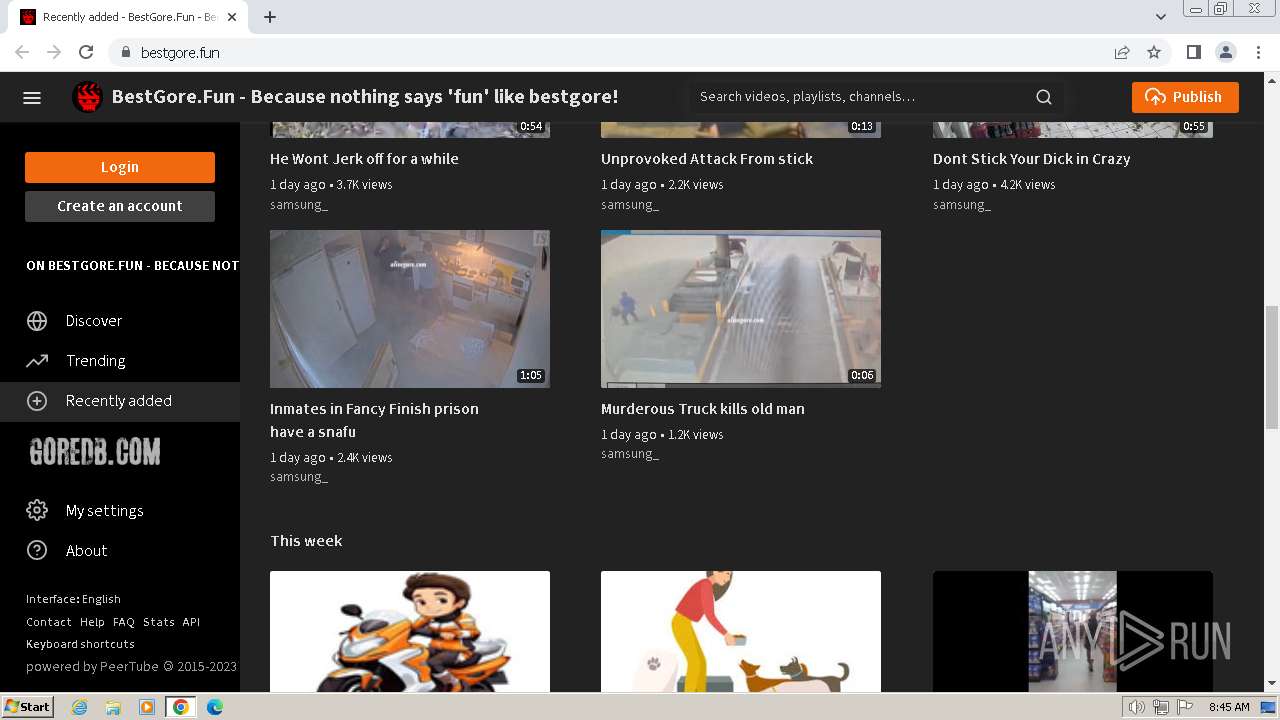Open man feeding dogs video thumbnail
Image resolution: width=1280 pixels, height=720 pixels.
(741, 632)
